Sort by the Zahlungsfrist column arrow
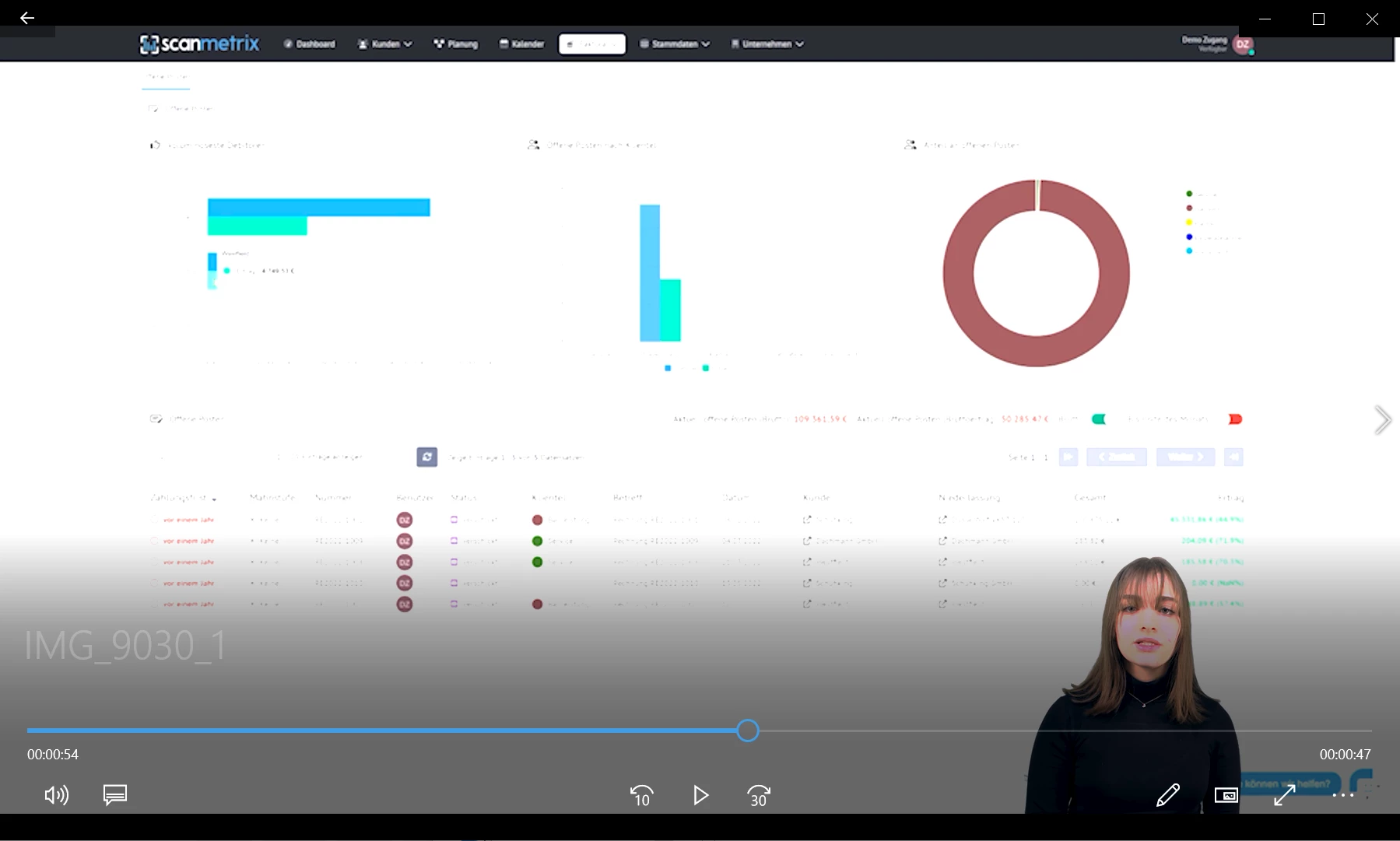The image size is (1400, 841). click(214, 498)
